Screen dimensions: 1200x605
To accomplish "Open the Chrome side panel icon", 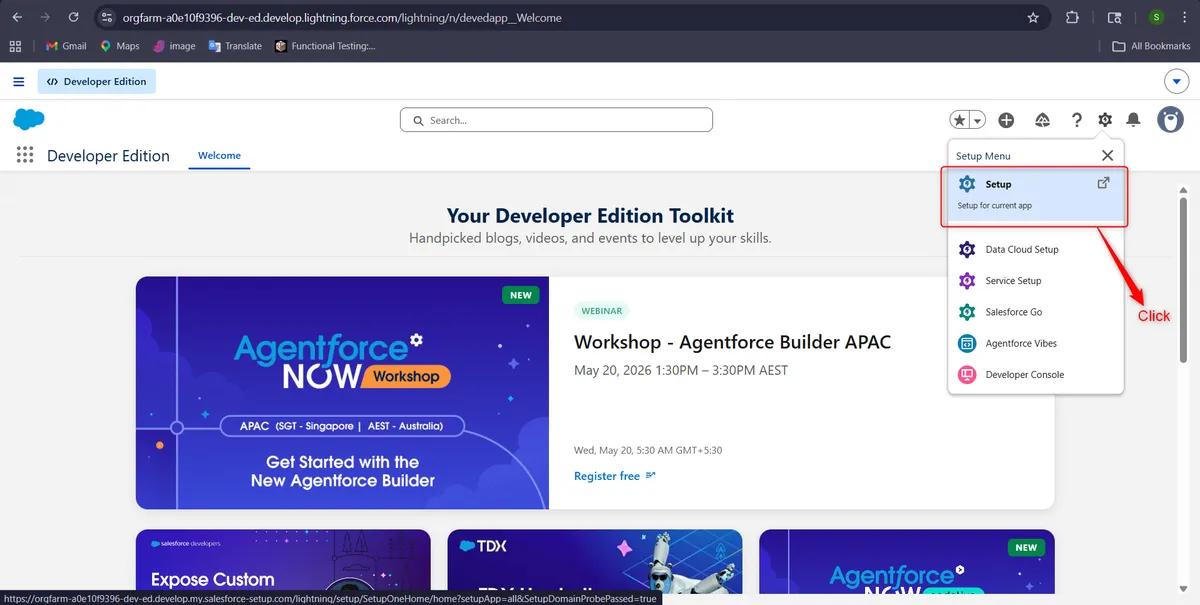I will pos(1115,17).
